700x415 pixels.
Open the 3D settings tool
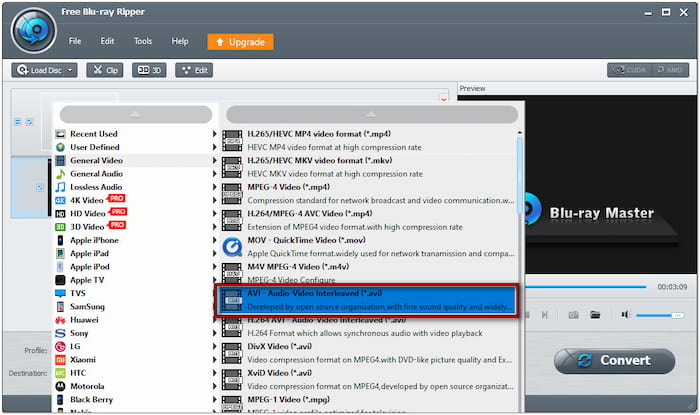150,70
